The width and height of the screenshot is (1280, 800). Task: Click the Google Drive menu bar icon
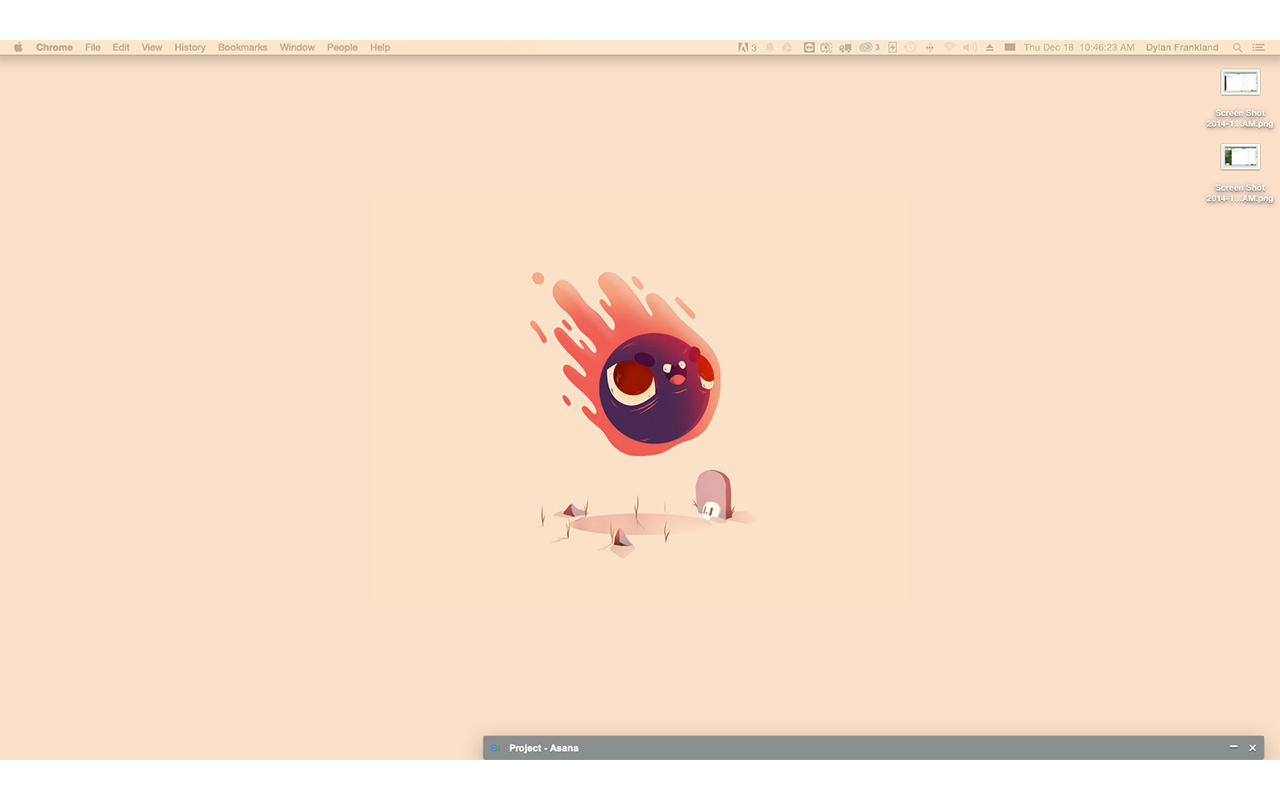pyautogui.click(x=787, y=47)
